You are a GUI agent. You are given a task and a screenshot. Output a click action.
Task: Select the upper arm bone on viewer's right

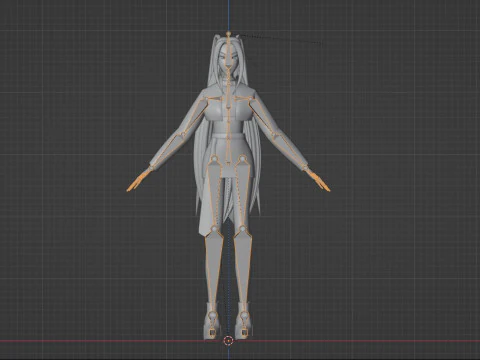(261, 116)
